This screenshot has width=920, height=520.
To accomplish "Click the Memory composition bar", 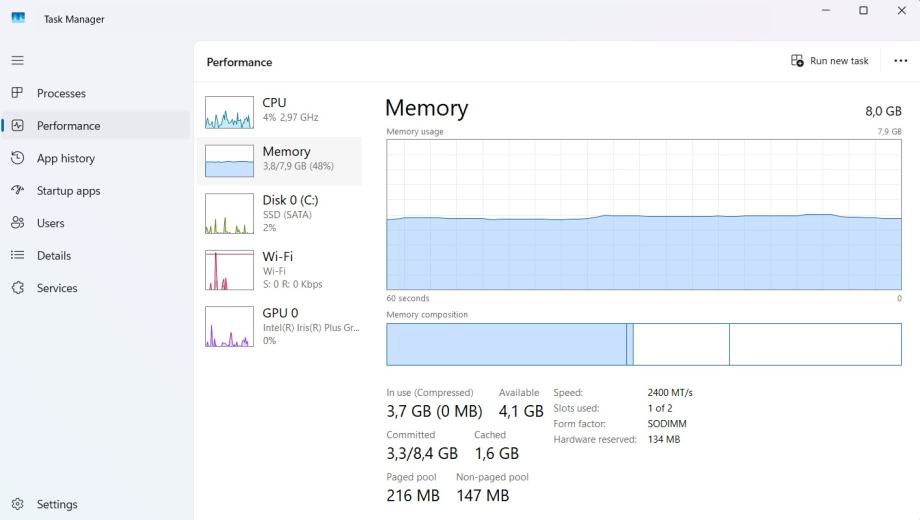I will click(644, 344).
